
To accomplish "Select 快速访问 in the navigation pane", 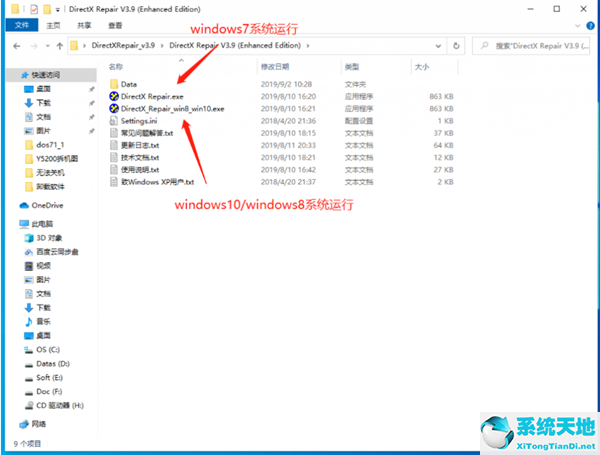I will coord(46,75).
